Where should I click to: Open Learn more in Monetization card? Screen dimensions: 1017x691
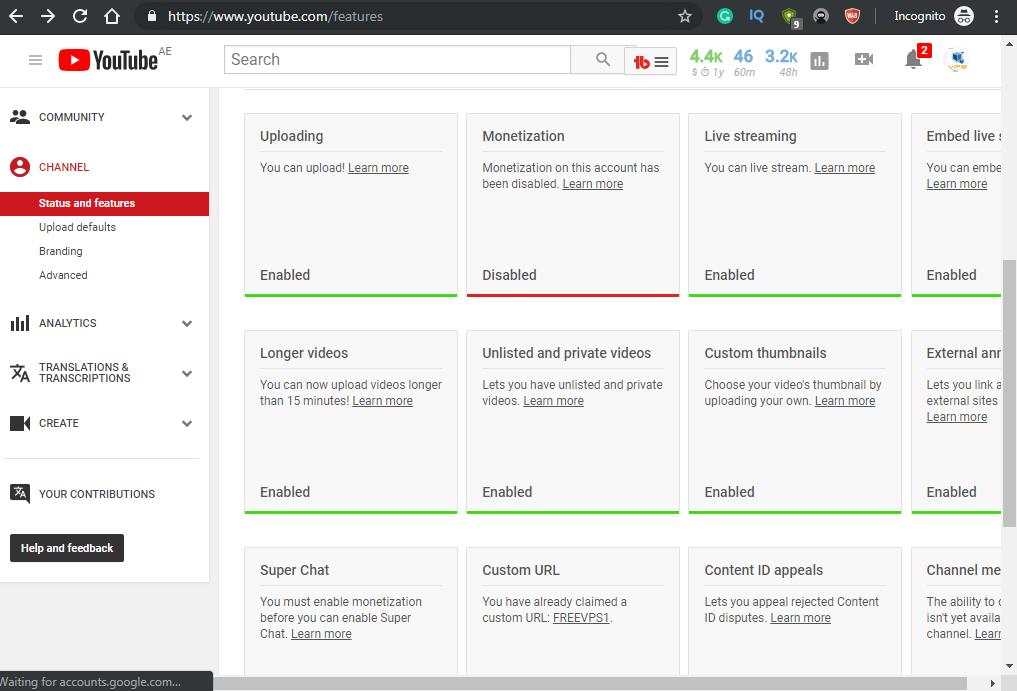coord(592,184)
